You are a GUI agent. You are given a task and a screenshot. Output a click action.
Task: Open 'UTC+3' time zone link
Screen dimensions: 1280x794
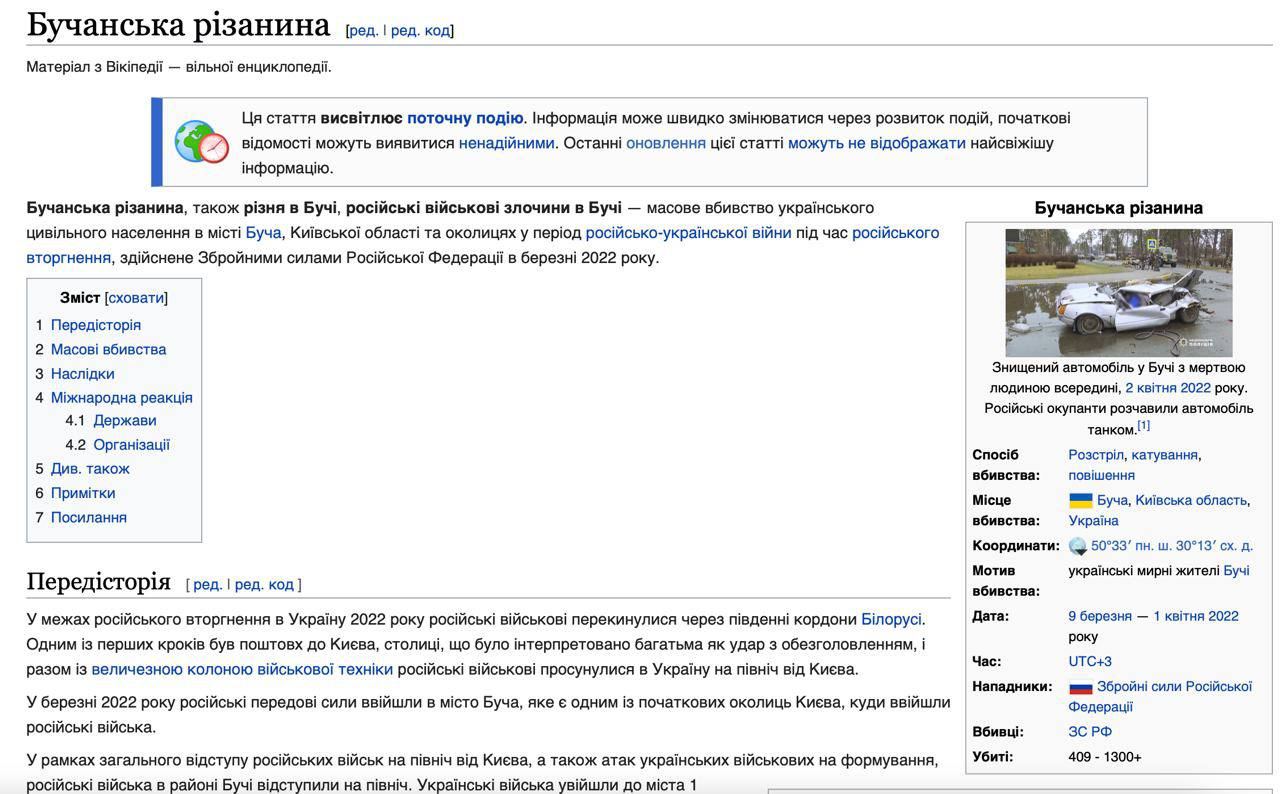pyautogui.click(x=1090, y=661)
